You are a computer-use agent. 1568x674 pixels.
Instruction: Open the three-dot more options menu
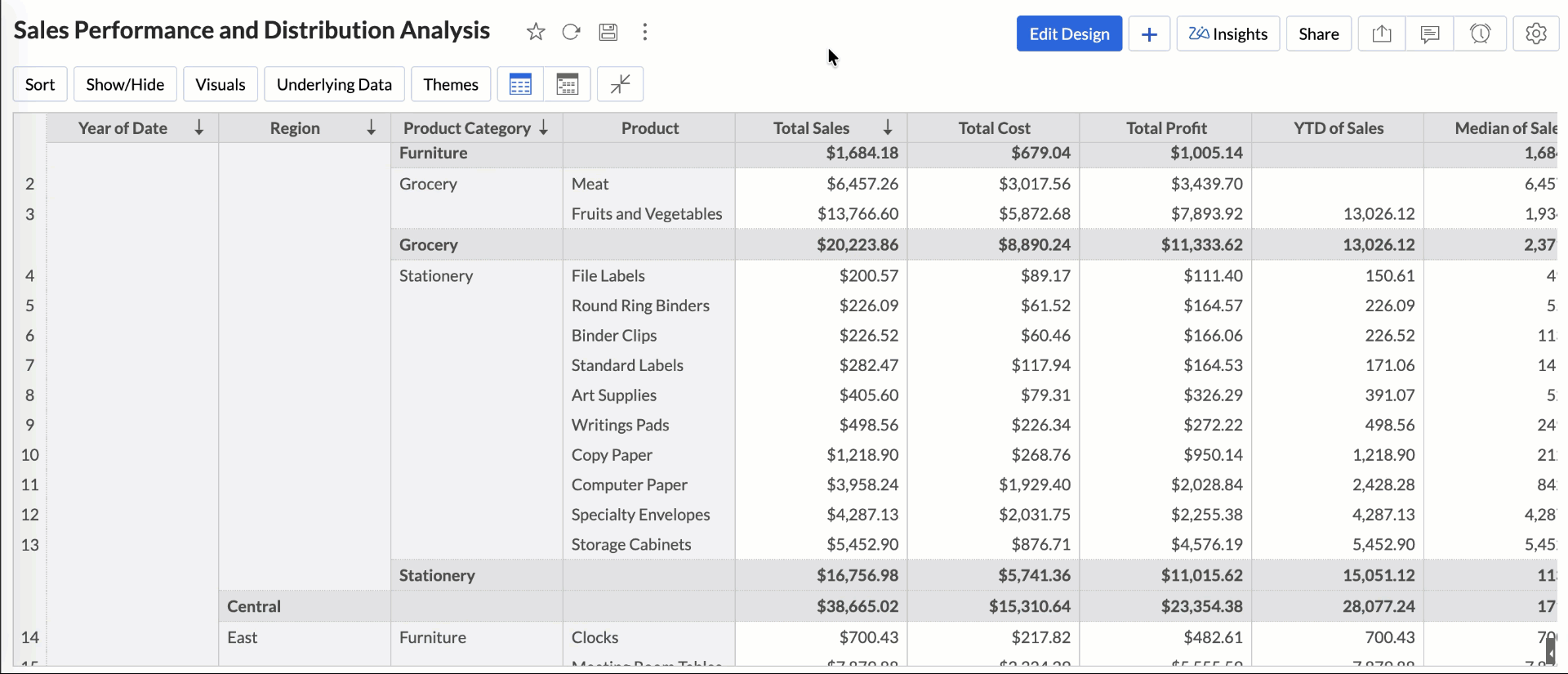coord(645,32)
